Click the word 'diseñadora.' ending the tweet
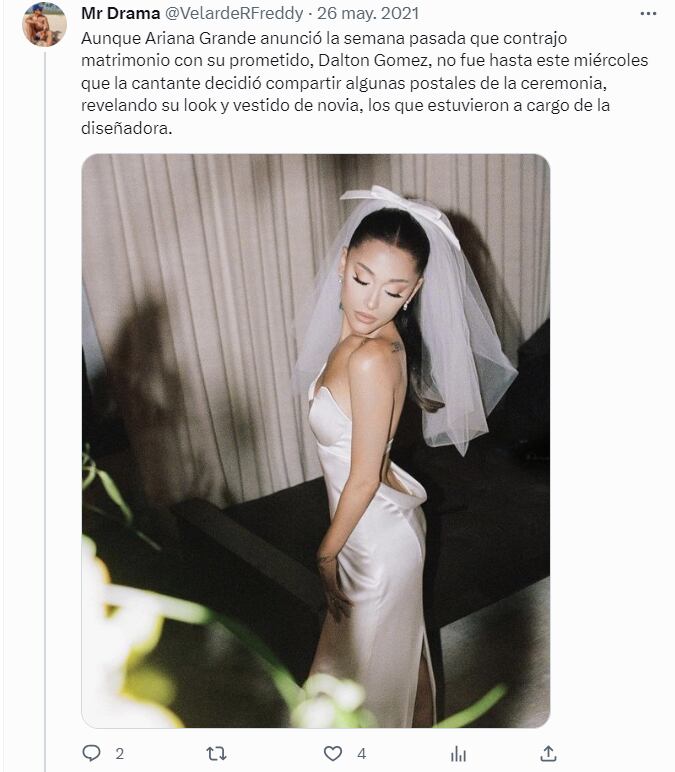Viewport: 675px width, 772px height. tap(127, 128)
